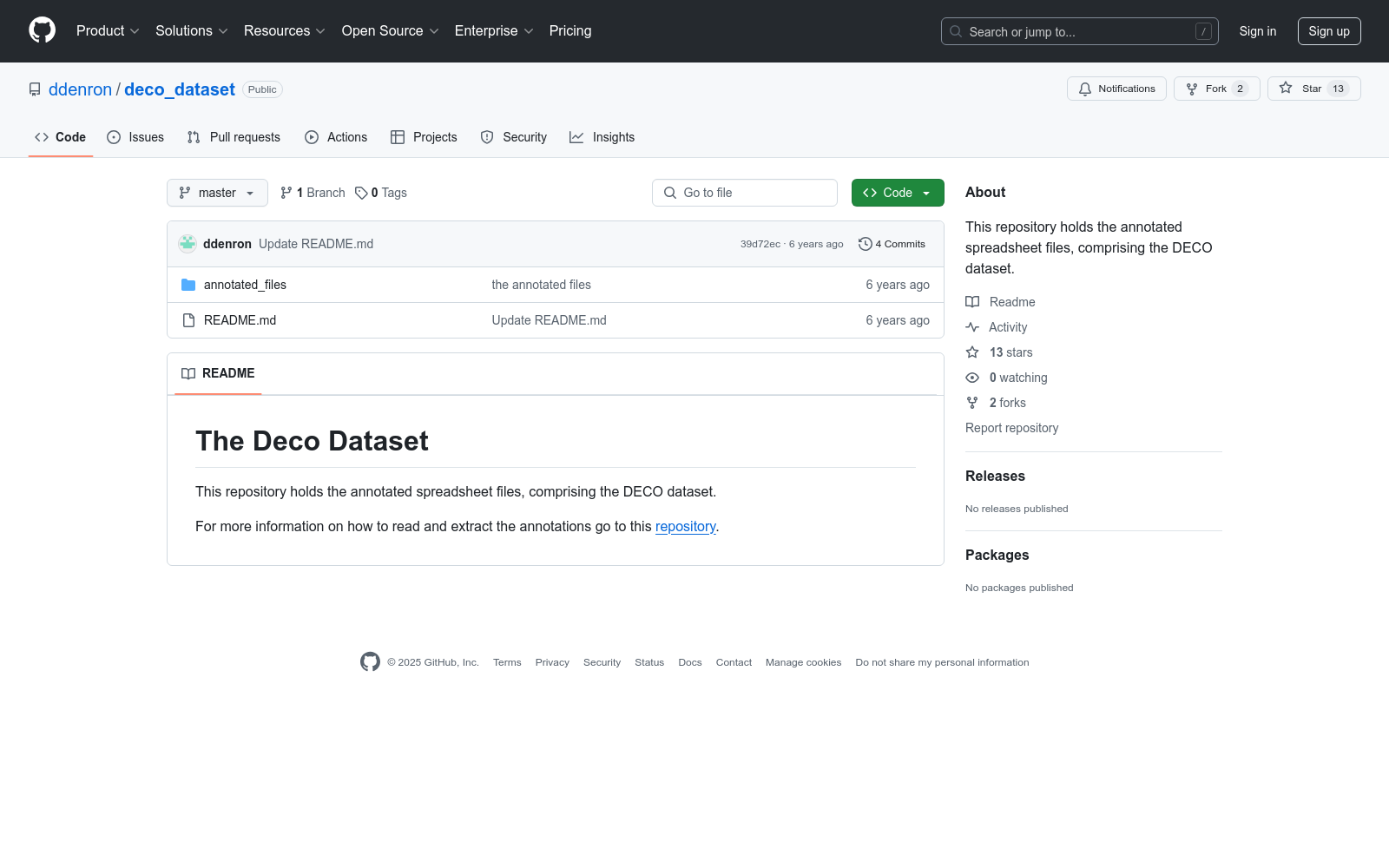Screen dimensions: 1389x868
Task: Click the GitHub logo in footer
Action: [370, 662]
